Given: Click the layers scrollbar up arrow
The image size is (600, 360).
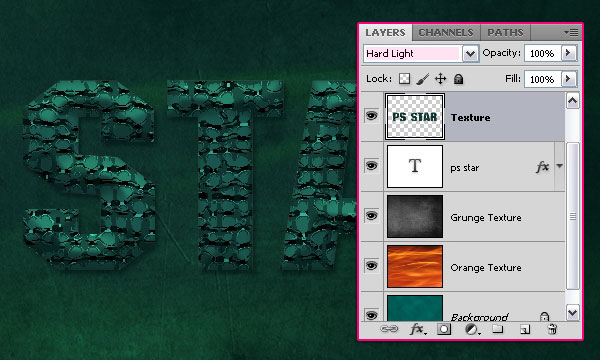Looking at the screenshot, I should (x=572, y=101).
